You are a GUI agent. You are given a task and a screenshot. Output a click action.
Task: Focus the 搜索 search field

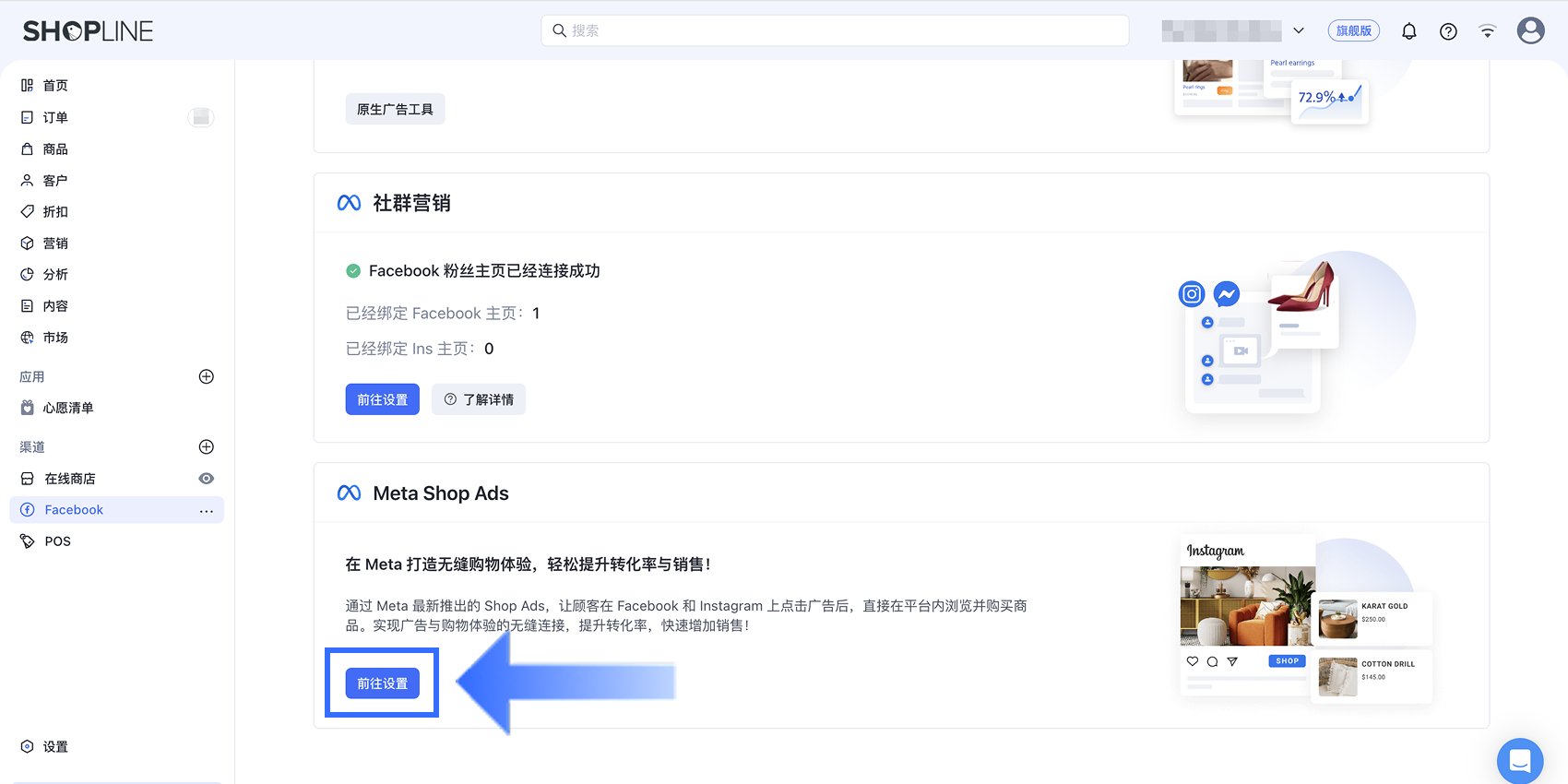pyautogui.click(x=835, y=30)
